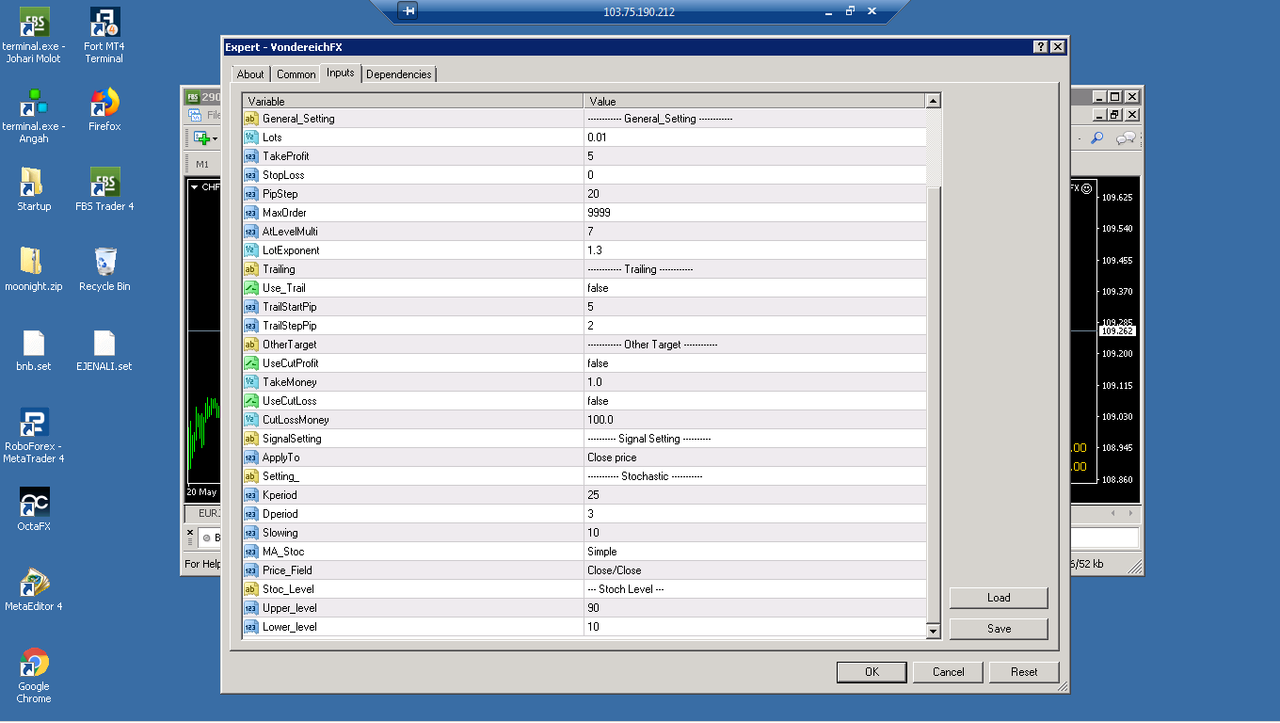The width and height of the screenshot is (1280, 723).
Task: Launch Google Chrome from the desktop
Action: [33, 675]
